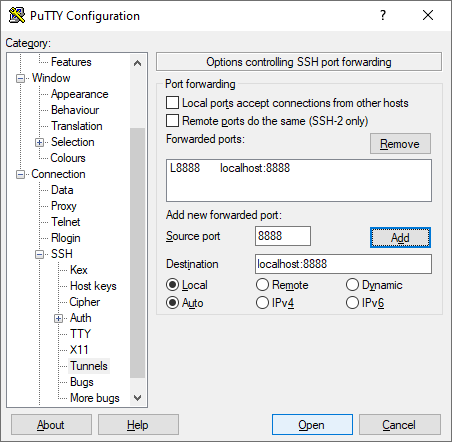Open Translation category
452x442 pixels.
click(x=77, y=126)
